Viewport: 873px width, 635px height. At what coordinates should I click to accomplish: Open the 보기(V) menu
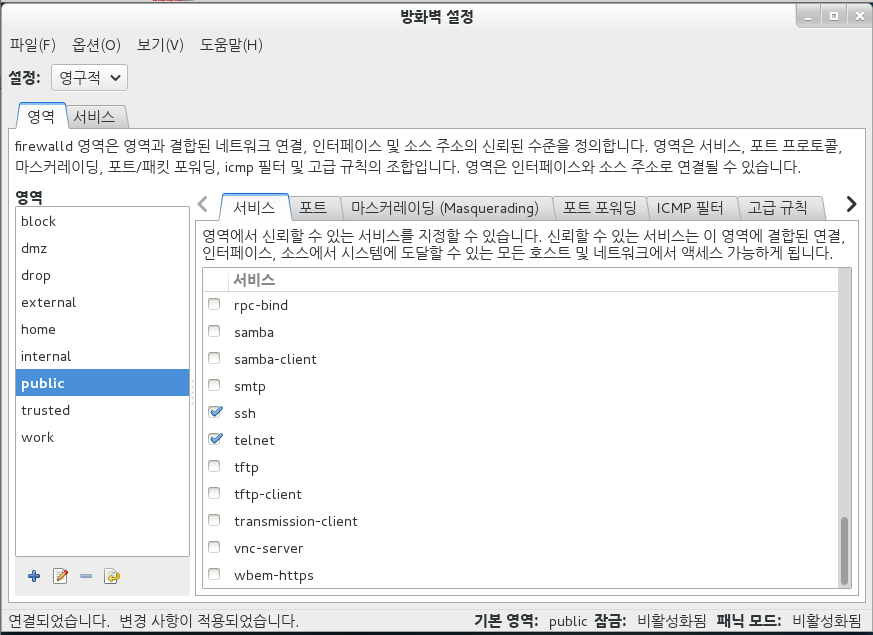160,45
